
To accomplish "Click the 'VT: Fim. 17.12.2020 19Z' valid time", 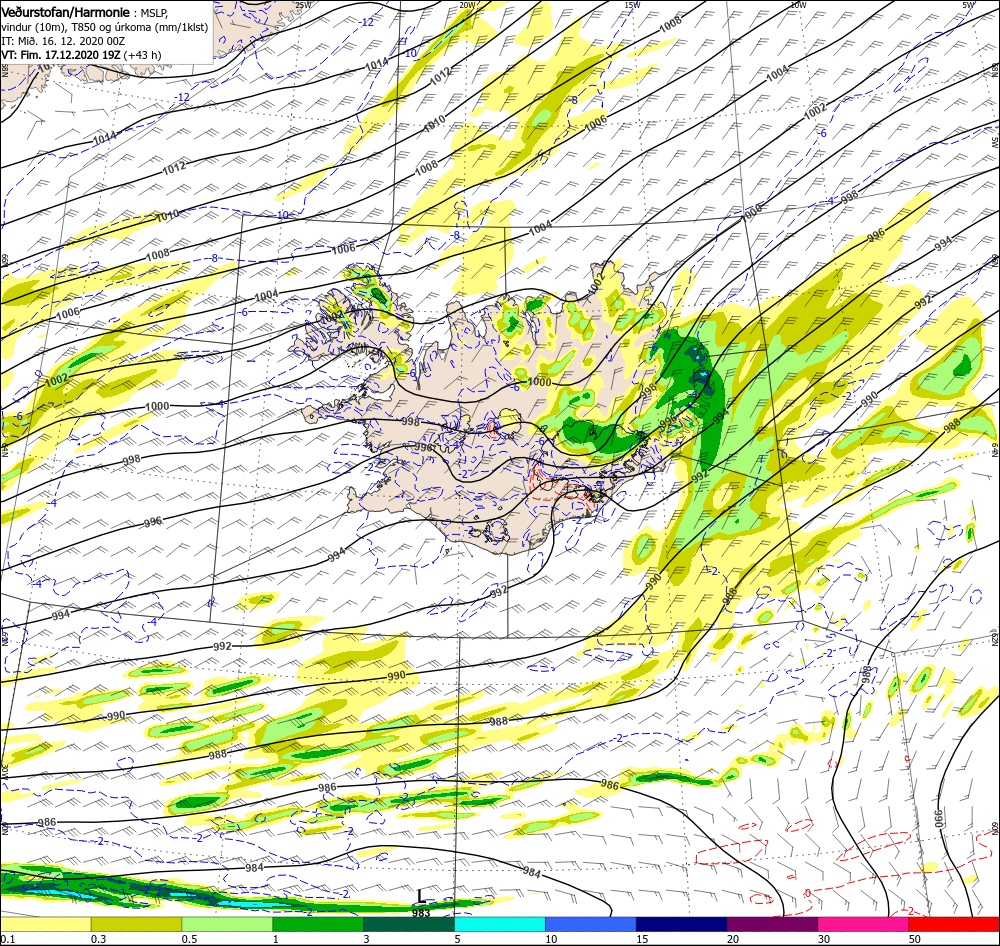I will coord(61,55).
